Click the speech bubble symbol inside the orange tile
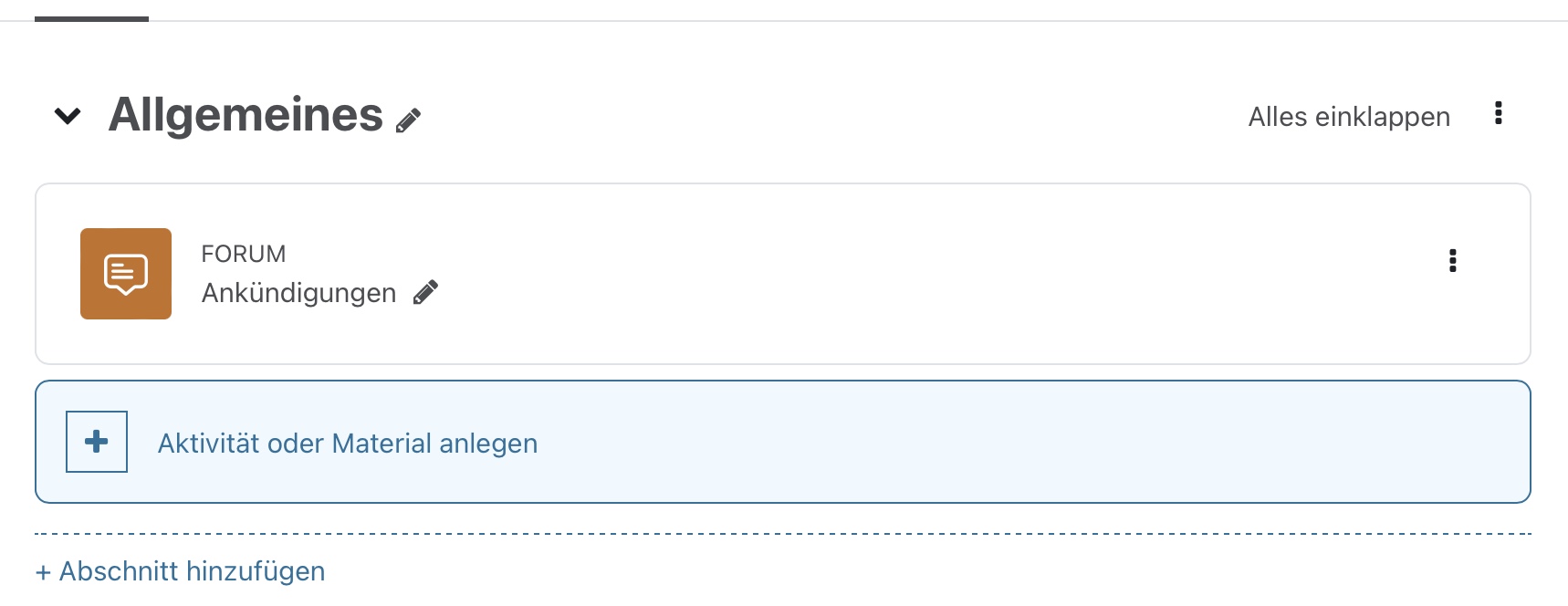The width and height of the screenshot is (1568, 606). [125, 272]
